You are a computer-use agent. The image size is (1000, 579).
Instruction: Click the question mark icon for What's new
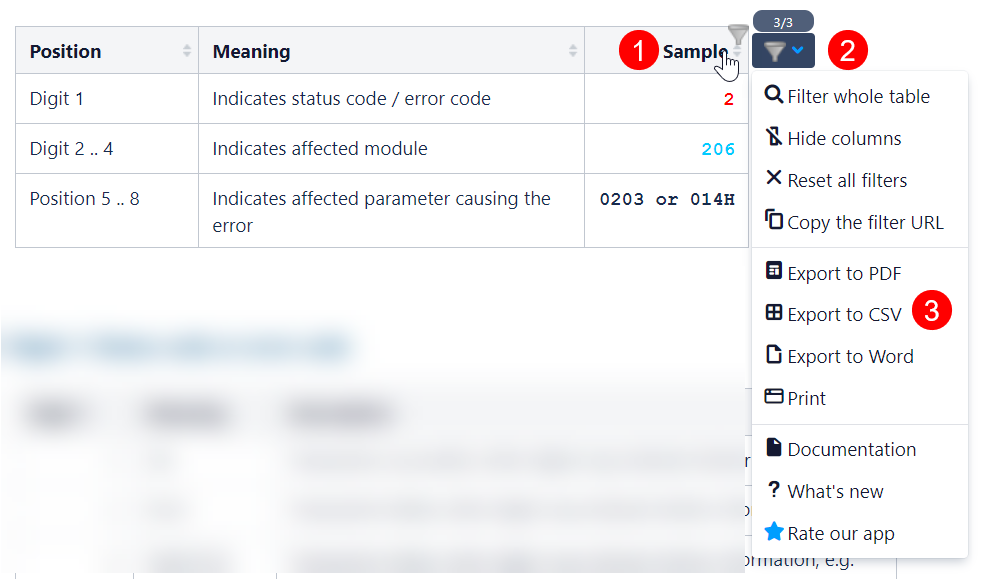click(x=773, y=490)
